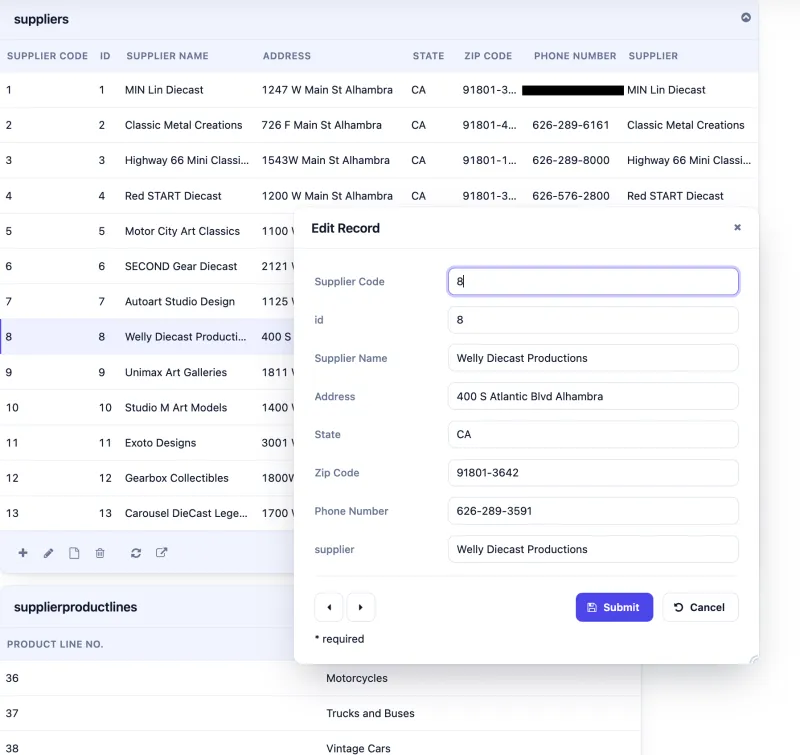Screen dimensions: 800x755
Task: Sort by ID column header
Action: (x=105, y=56)
